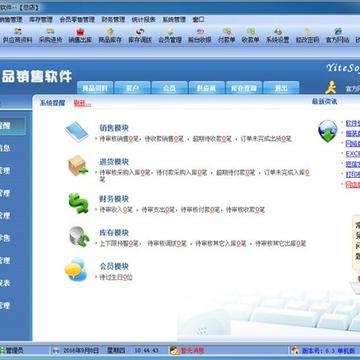This screenshot has height=360, width=360.
Task: Open 系统设置 from the toolbar
Action: (x=278, y=36)
